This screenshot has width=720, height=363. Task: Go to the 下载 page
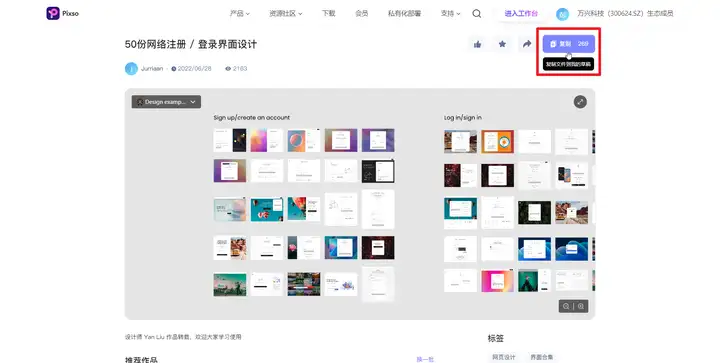tap(328, 14)
